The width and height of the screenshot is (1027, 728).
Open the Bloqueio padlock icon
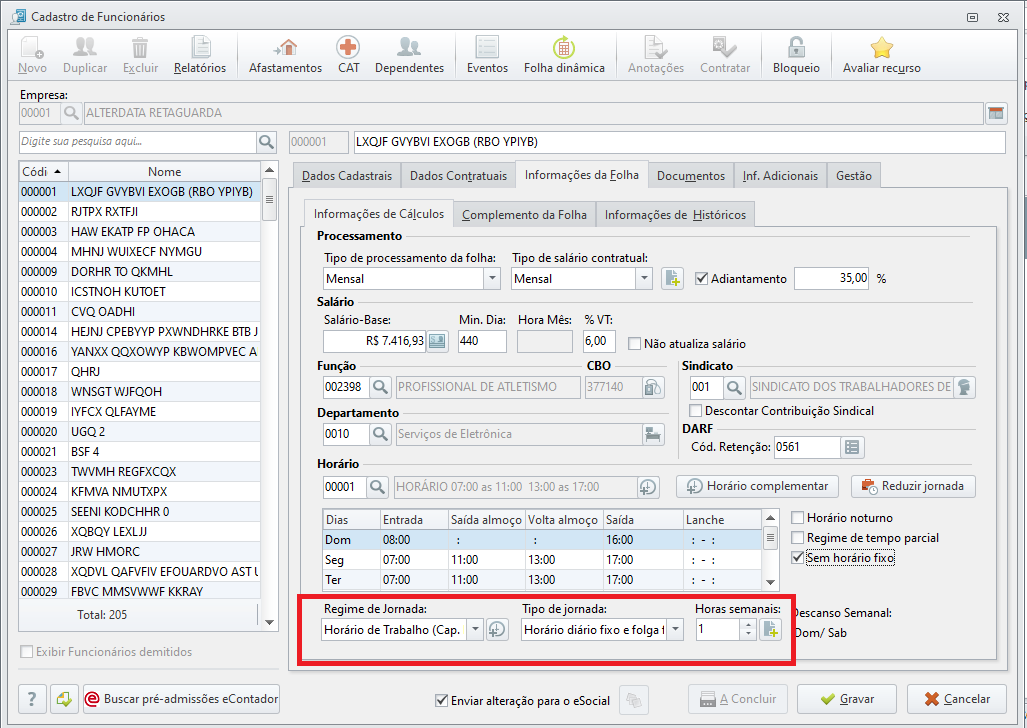click(x=796, y=55)
